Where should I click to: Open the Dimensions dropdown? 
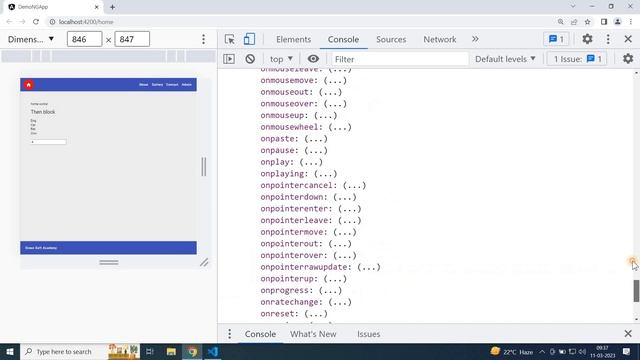coord(31,39)
